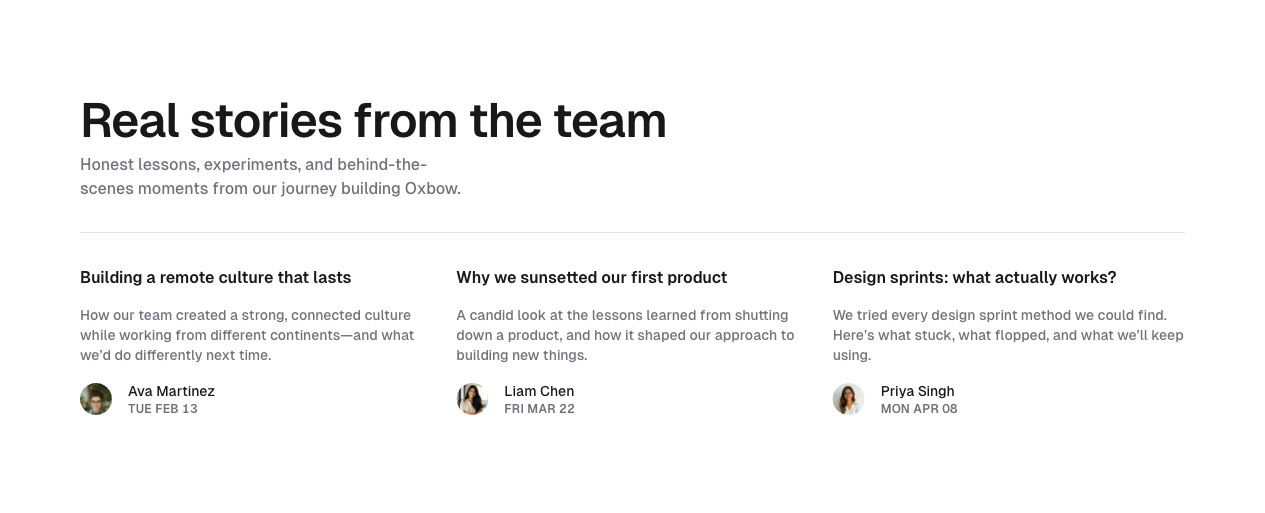
Task: Click Liam Chen's avatar photo
Action: click(x=472, y=399)
